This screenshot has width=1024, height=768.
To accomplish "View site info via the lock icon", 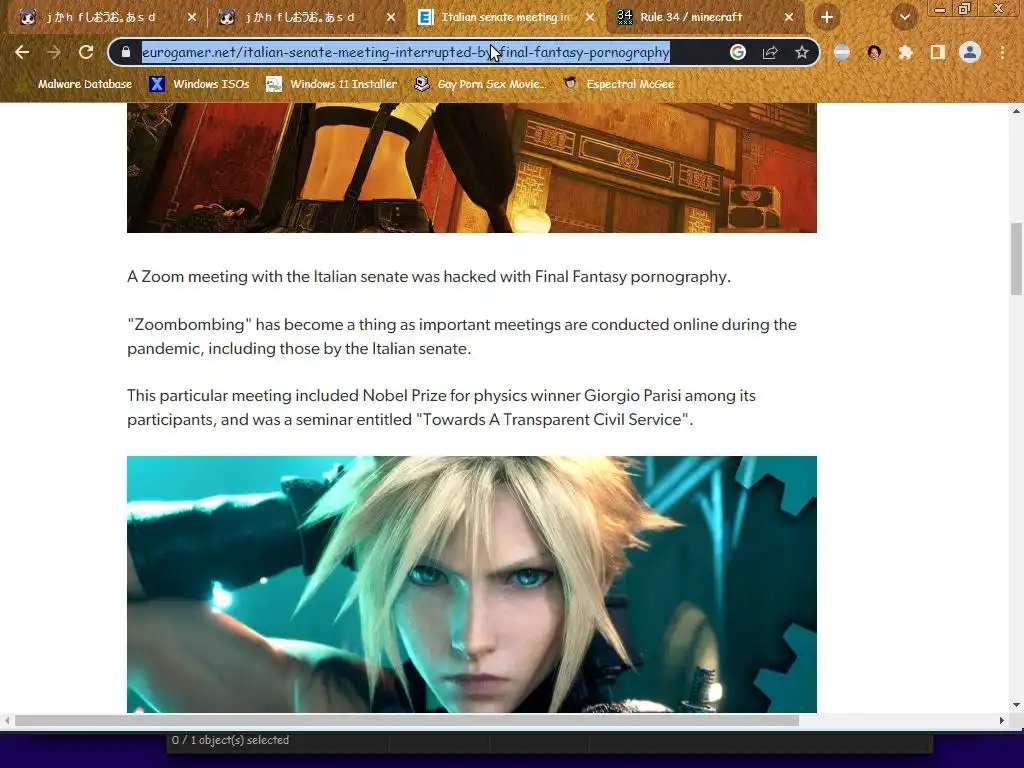I will point(126,52).
